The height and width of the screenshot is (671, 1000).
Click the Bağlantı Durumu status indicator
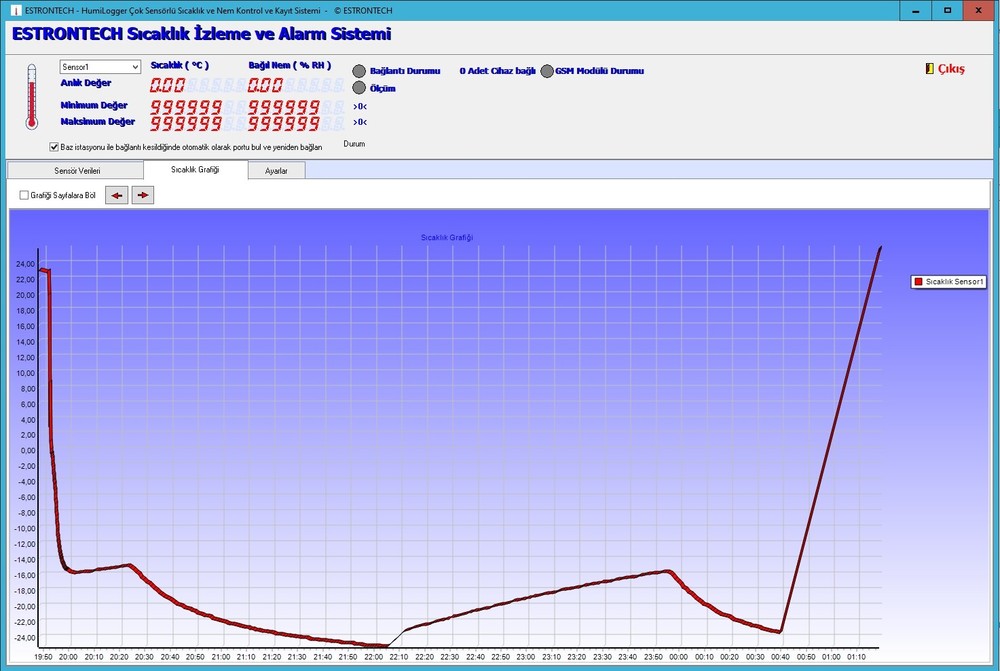tap(359, 71)
